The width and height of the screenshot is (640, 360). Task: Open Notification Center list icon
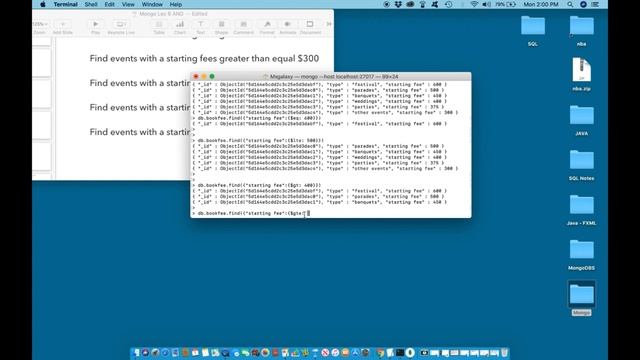[596, 4]
